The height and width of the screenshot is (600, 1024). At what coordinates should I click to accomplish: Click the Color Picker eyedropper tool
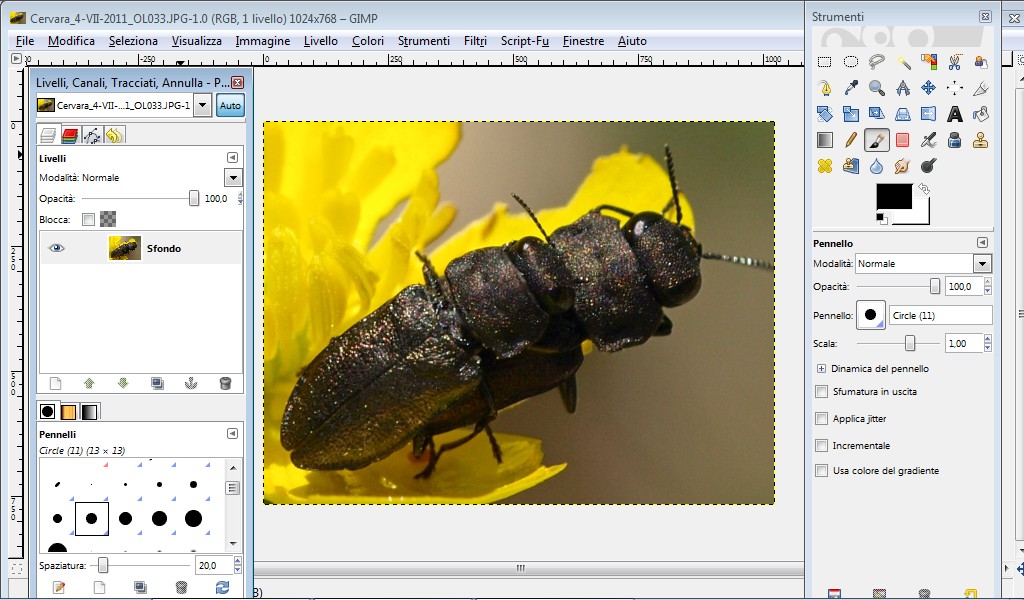coord(851,88)
